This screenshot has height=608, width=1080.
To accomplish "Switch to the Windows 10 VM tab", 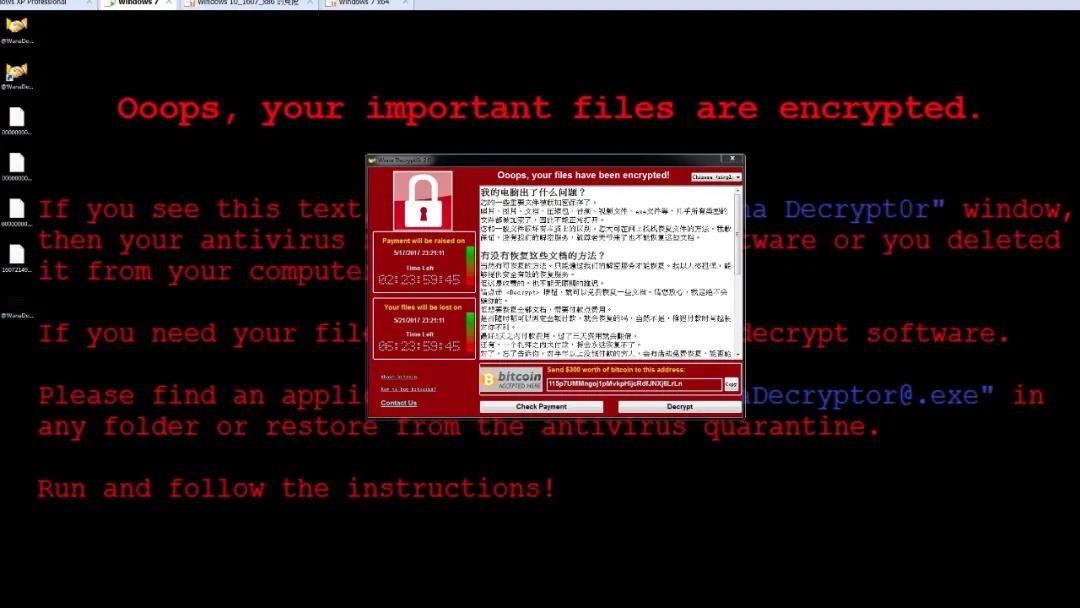I will click(x=248, y=3).
